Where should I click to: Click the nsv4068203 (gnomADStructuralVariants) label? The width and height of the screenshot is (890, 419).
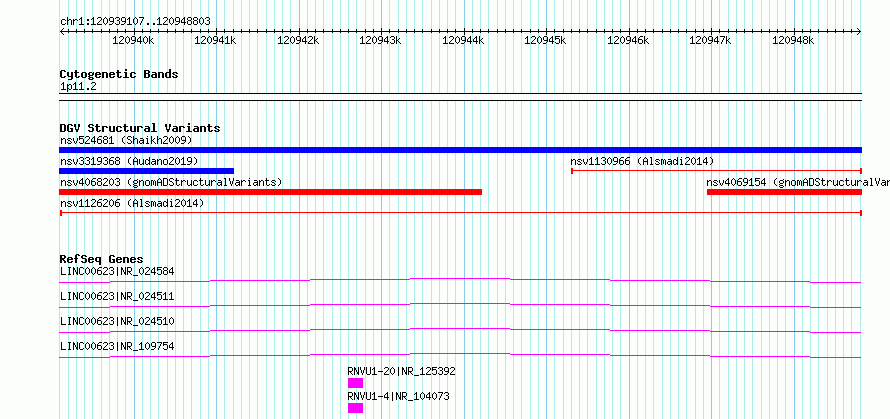pyautogui.click(x=171, y=182)
